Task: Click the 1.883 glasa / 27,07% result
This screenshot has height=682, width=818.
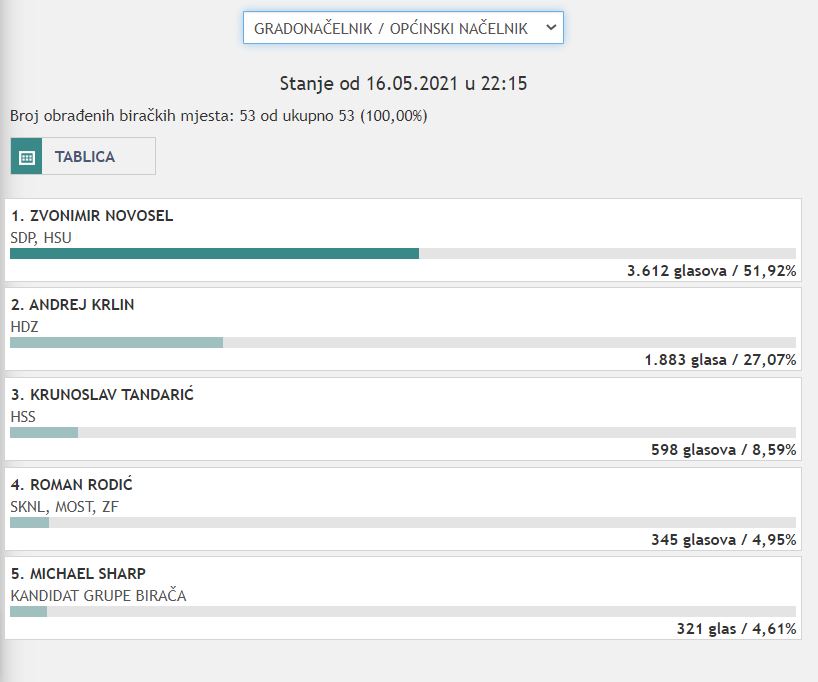Action: point(720,360)
